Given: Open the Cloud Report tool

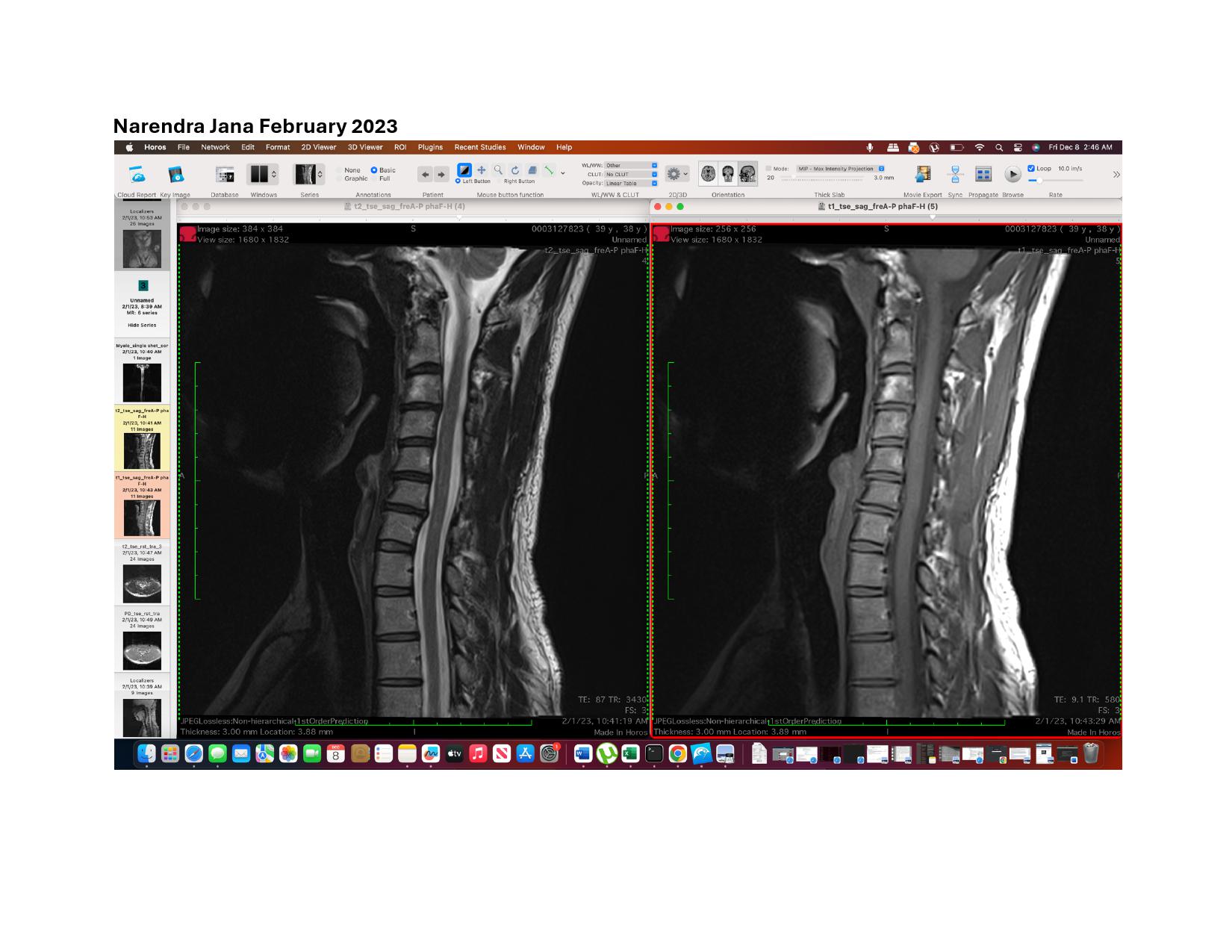Looking at the screenshot, I should [137, 175].
